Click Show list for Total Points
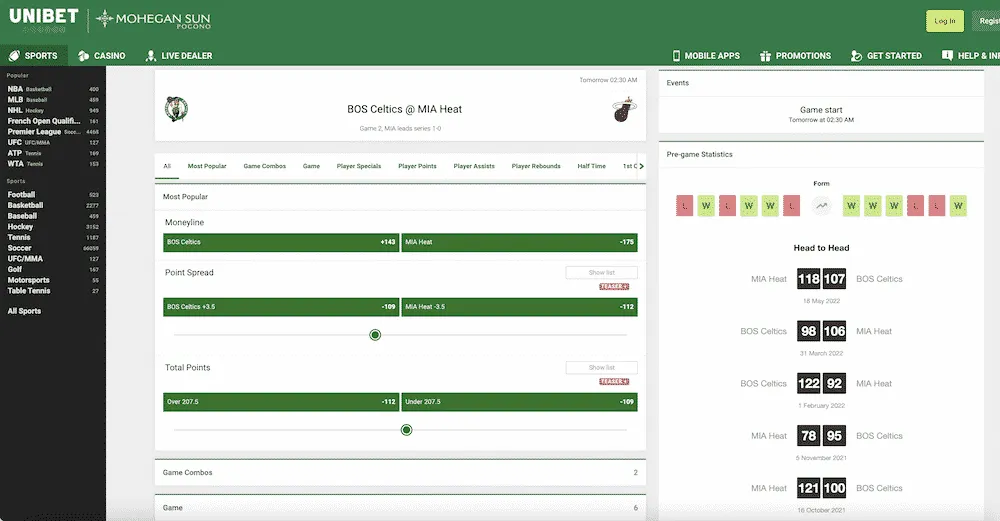 (601, 367)
